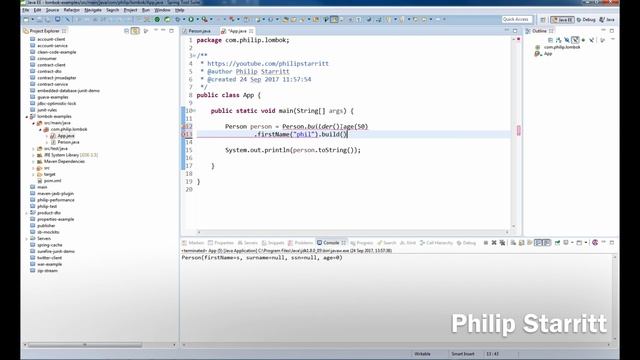
Task: Select the Console tab
Action: (331, 243)
